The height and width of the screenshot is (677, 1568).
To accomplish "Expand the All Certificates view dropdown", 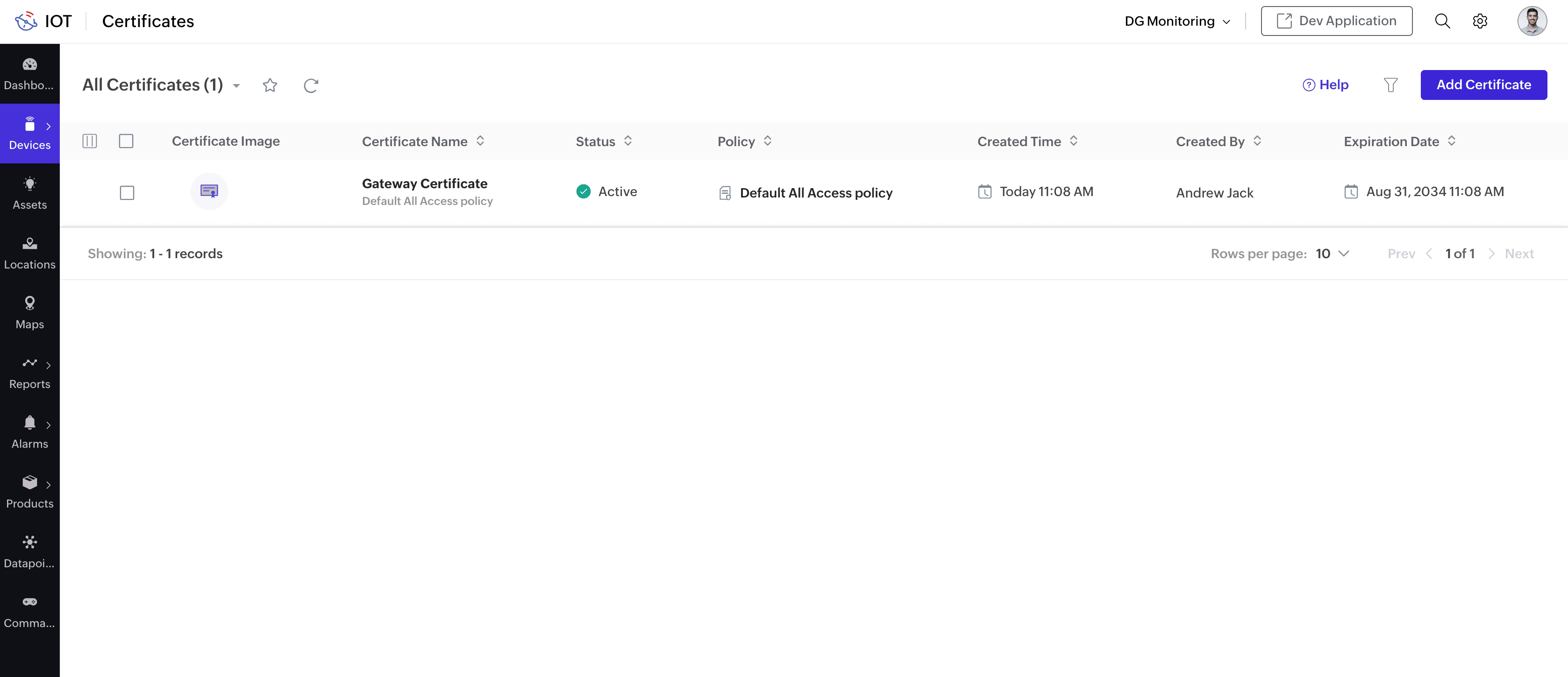I will tap(236, 86).
